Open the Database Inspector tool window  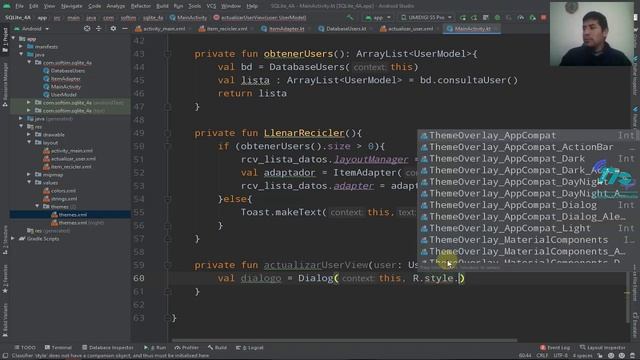107,348
